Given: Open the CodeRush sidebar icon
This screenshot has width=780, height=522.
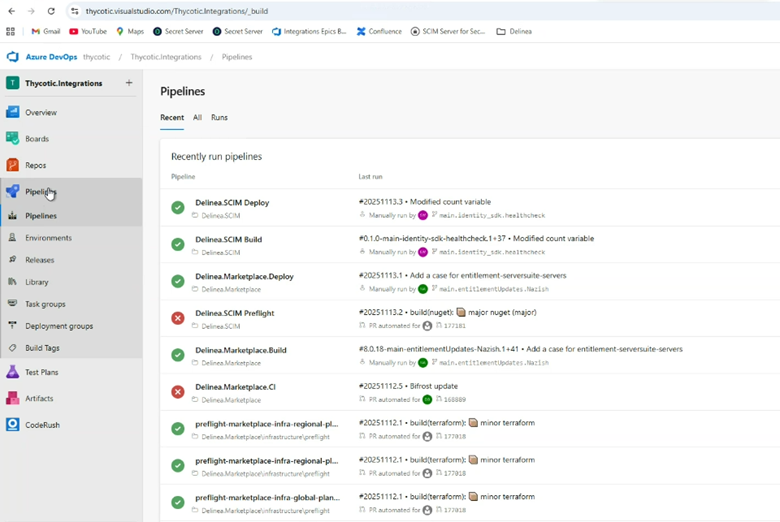Looking at the screenshot, I should 13,424.
